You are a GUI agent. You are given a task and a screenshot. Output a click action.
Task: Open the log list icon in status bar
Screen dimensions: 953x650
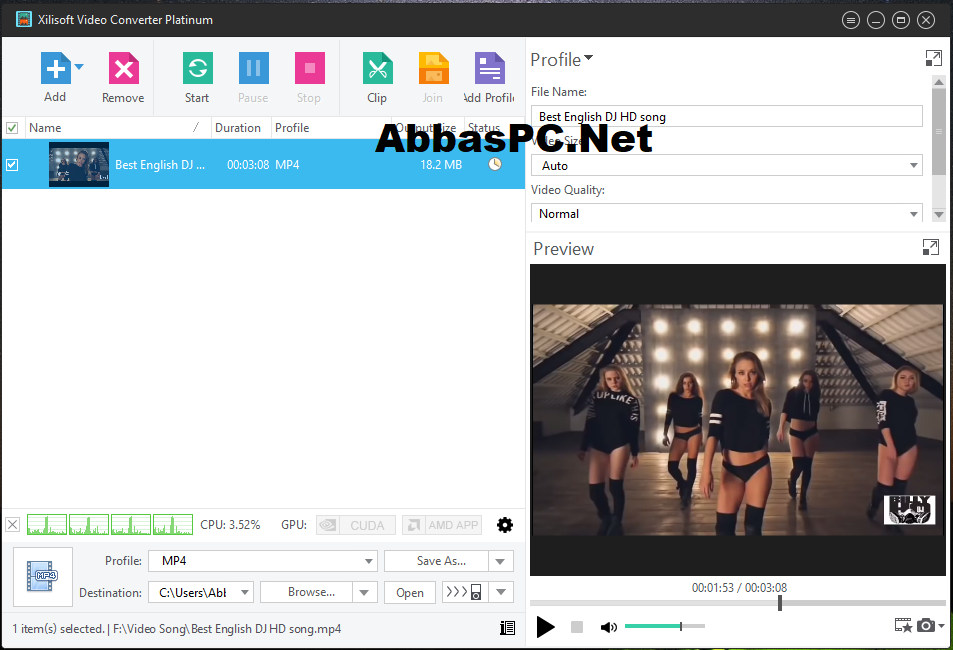[507, 628]
